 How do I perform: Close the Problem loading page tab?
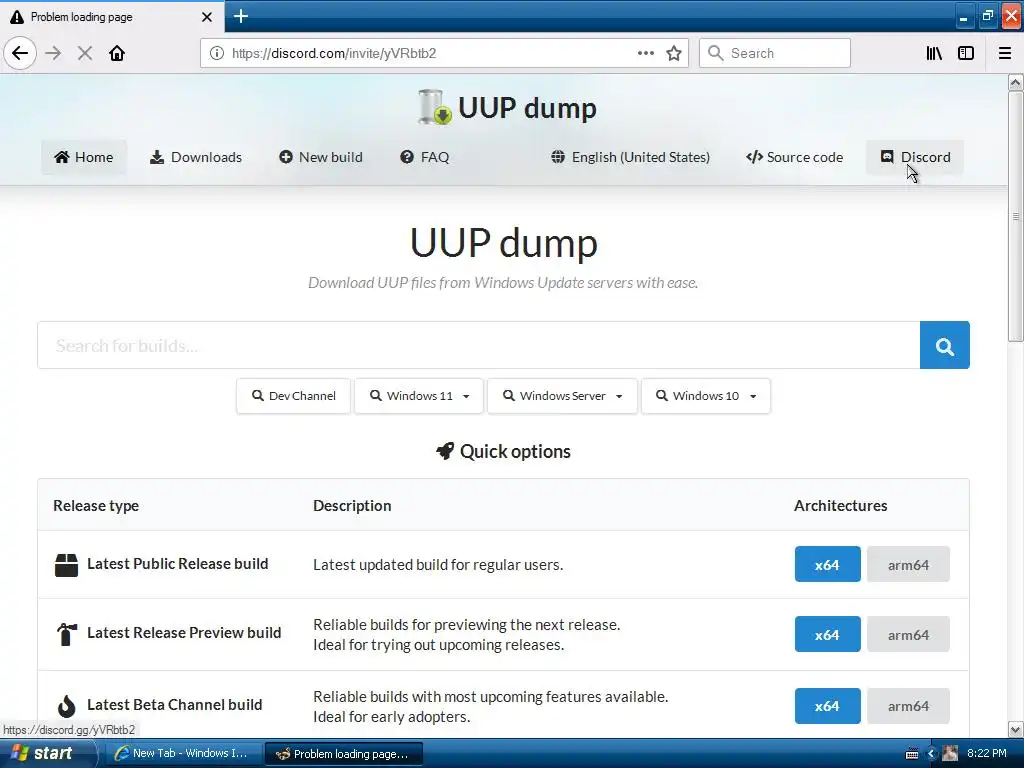pos(206,17)
